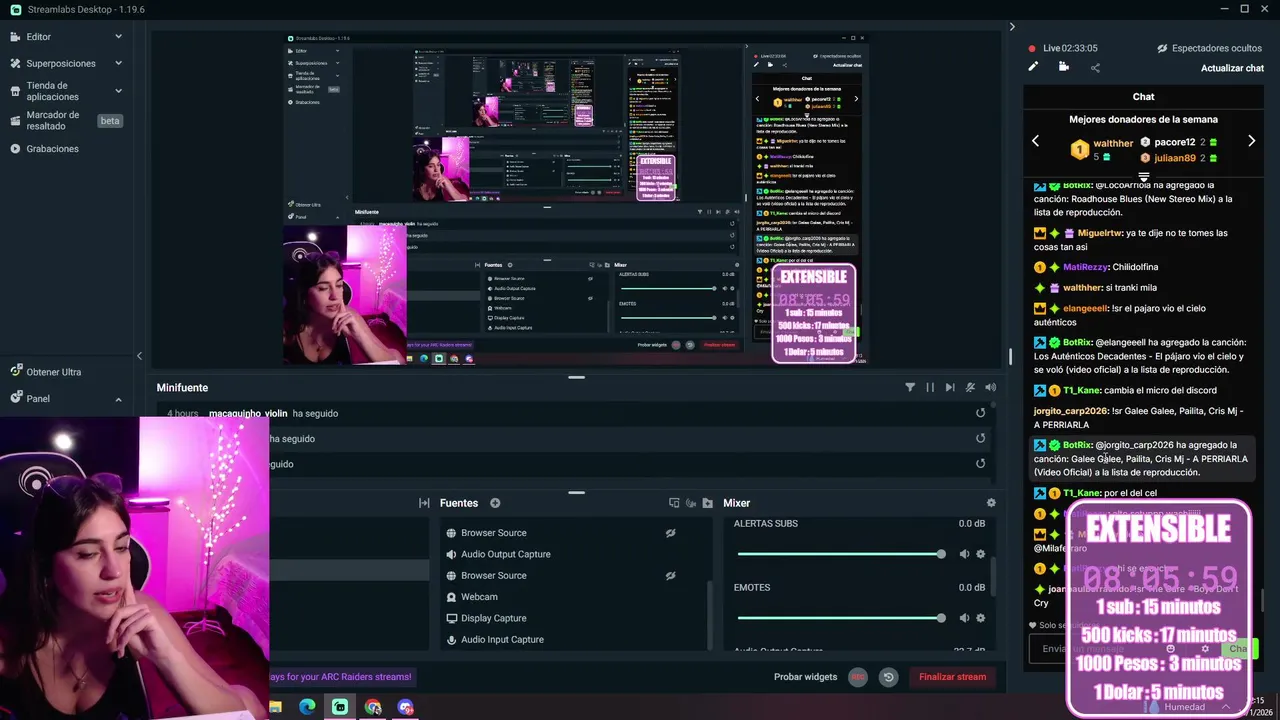
Task: Click the Probar widgets button
Action: (805, 677)
